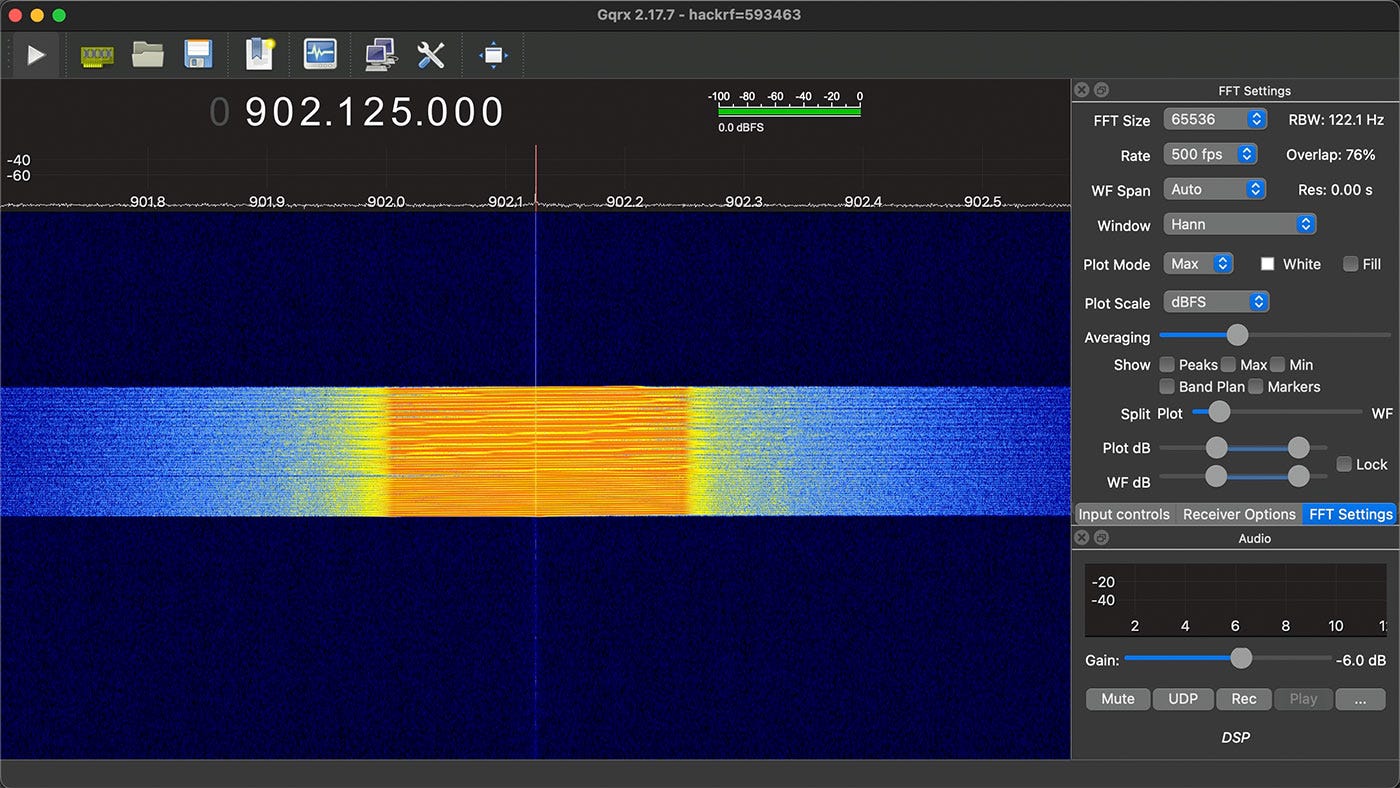Toggle the I/Q recorder tool icon
The height and width of the screenshot is (788, 1400).
pyautogui.click(x=320, y=55)
